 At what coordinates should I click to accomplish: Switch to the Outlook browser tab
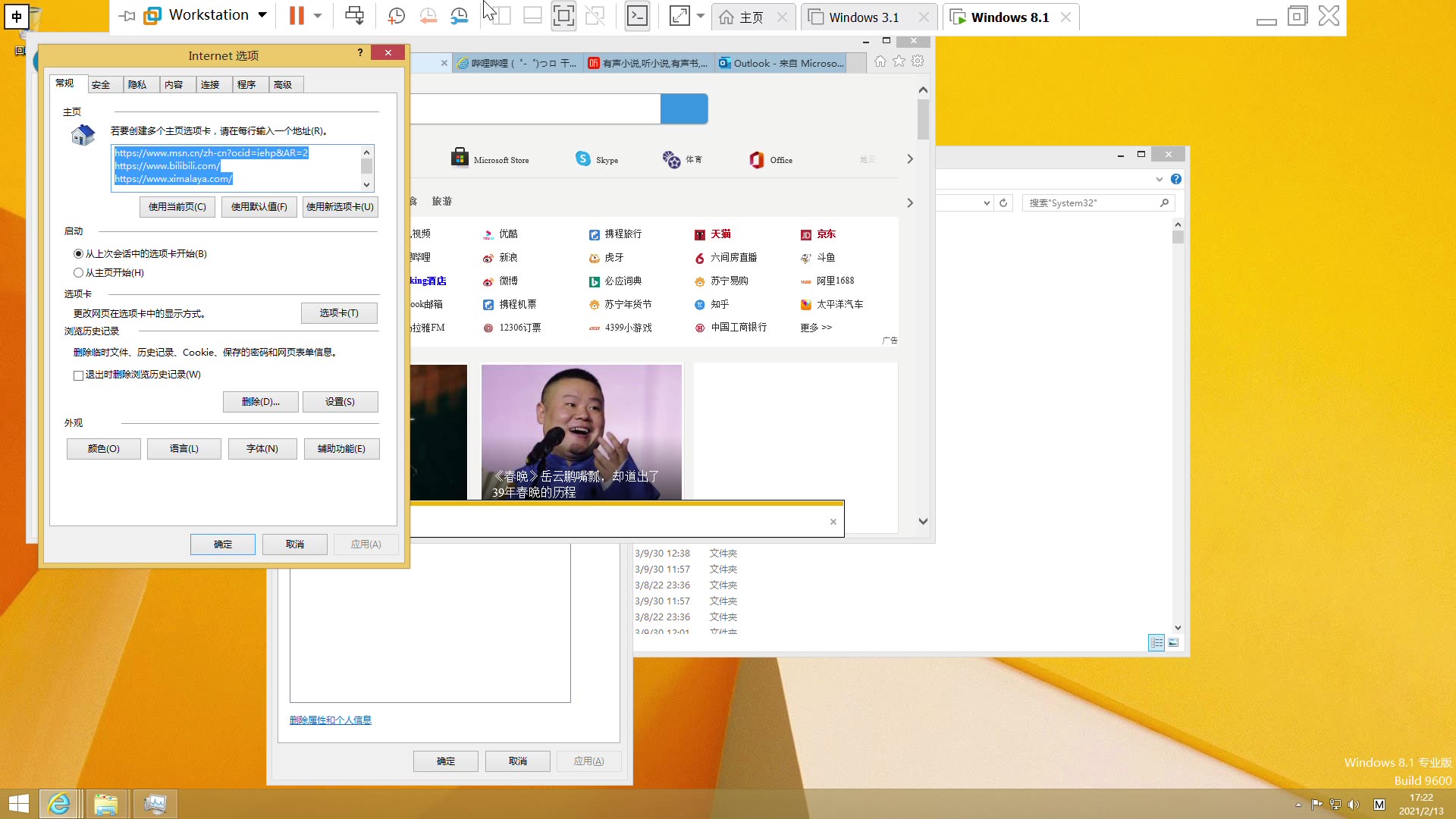tap(781, 64)
